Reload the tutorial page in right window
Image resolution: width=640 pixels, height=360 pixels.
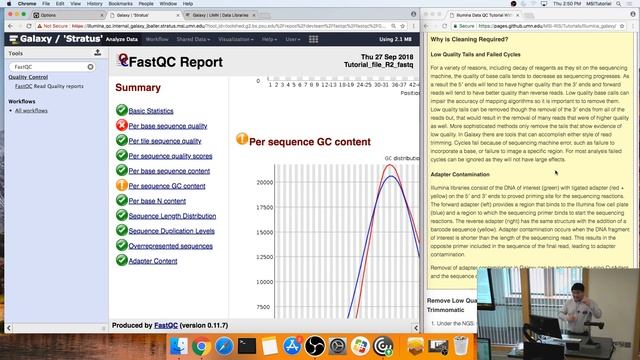pyautogui.click(x=444, y=26)
